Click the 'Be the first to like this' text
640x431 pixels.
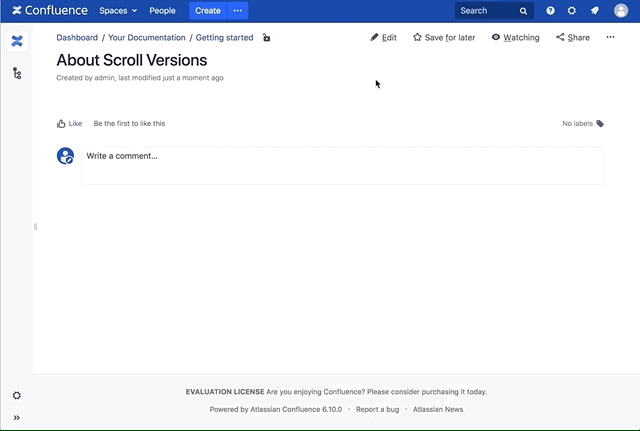[129, 123]
